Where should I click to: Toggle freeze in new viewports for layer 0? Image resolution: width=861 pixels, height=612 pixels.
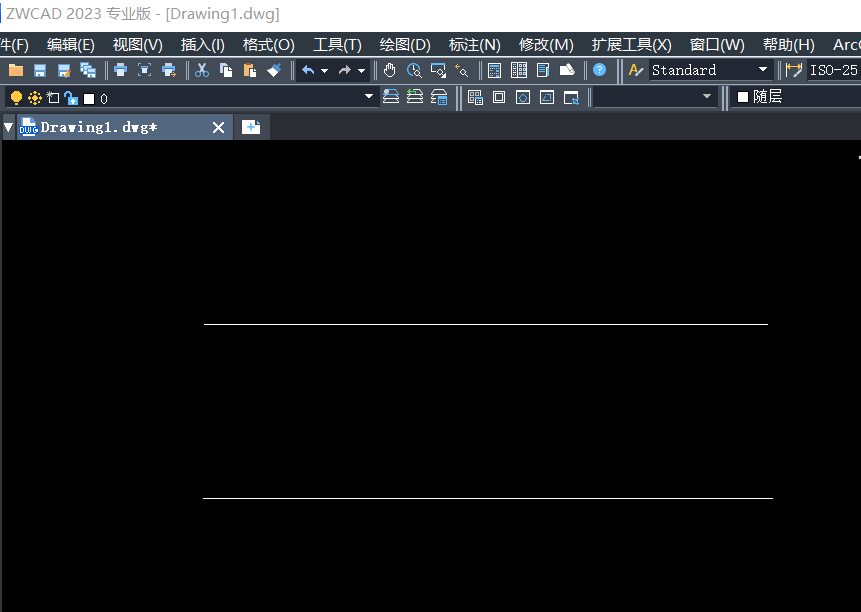click(53, 98)
